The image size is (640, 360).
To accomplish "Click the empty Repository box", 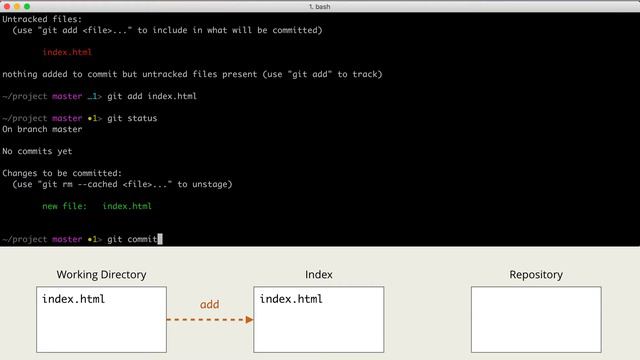I will pyautogui.click(x=536, y=320).
